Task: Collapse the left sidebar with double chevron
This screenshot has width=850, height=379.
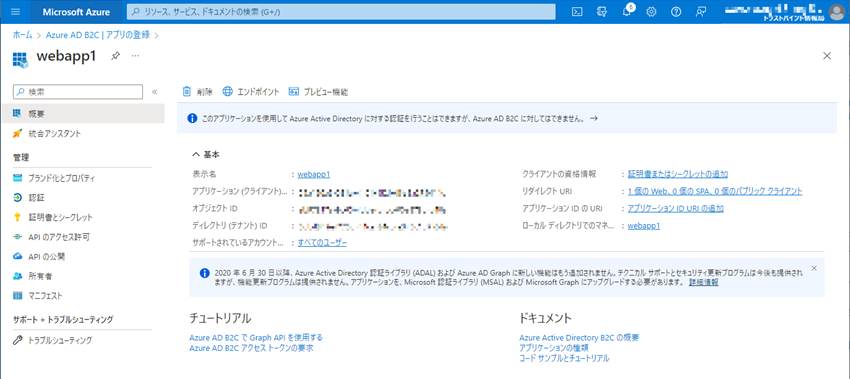Action: [154, 92]
